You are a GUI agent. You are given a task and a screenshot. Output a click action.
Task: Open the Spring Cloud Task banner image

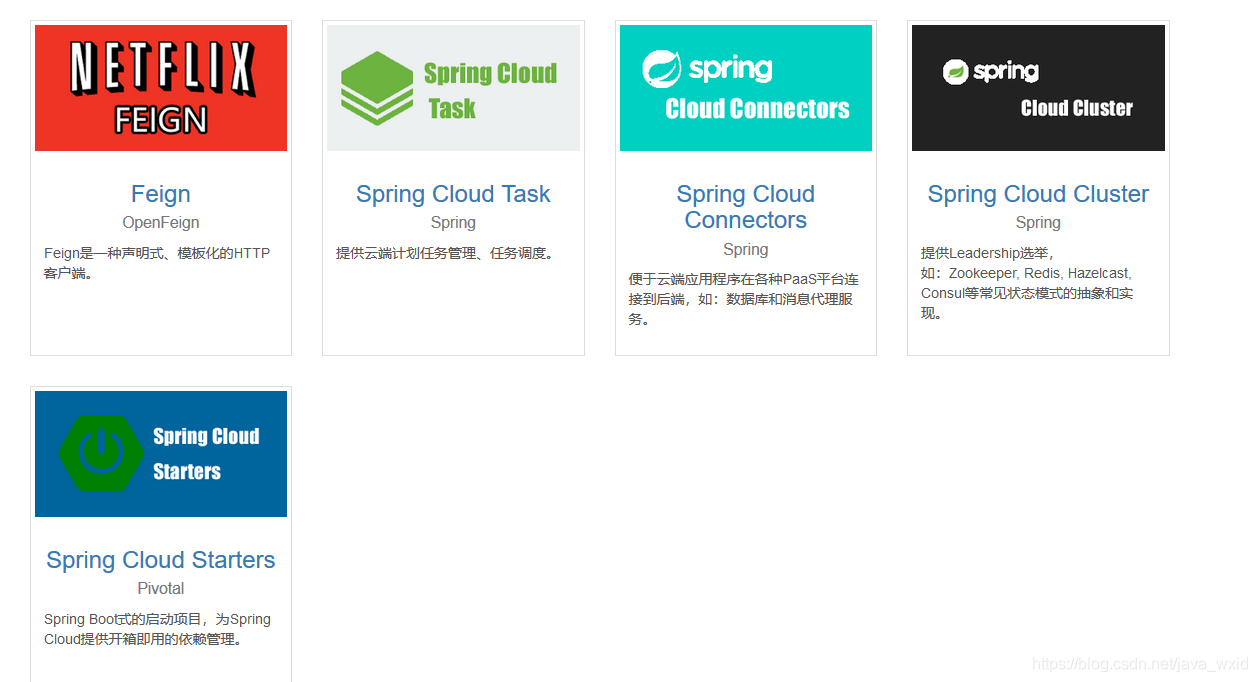[x=453, y=88]
